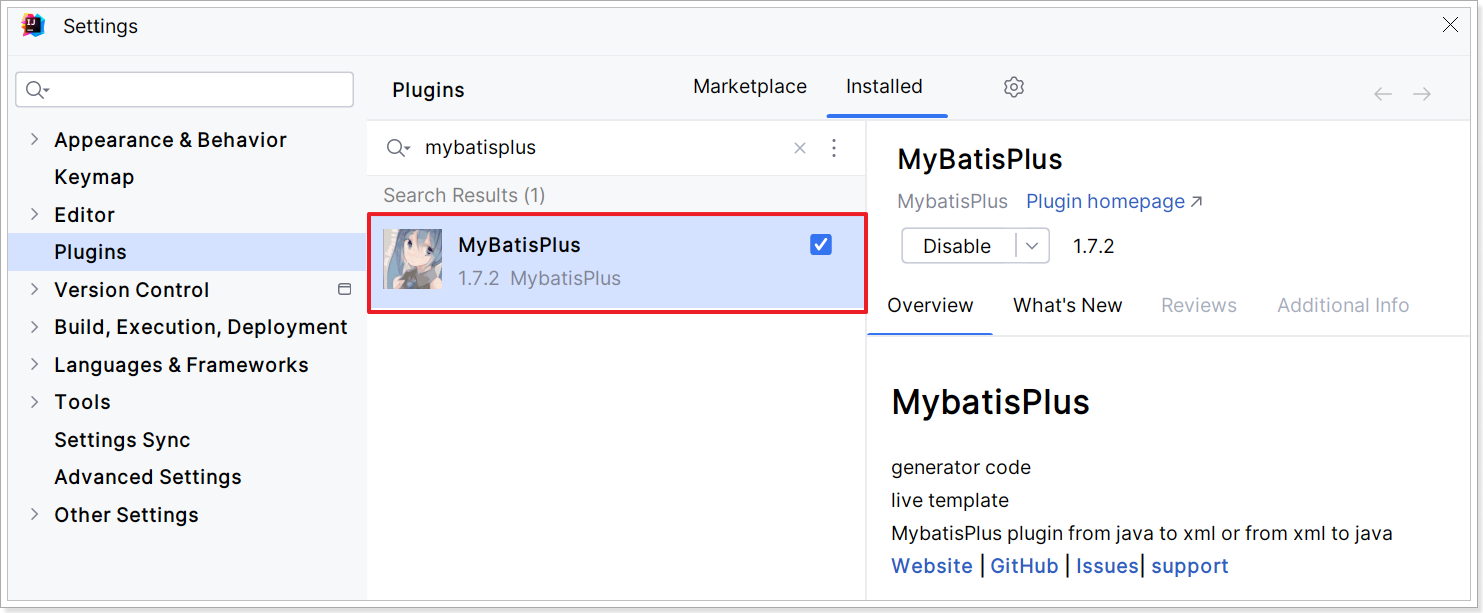Expand Languages & Frameworks section
The image size is (1483, 613).
pyautogui.click(x=35, y=364)
